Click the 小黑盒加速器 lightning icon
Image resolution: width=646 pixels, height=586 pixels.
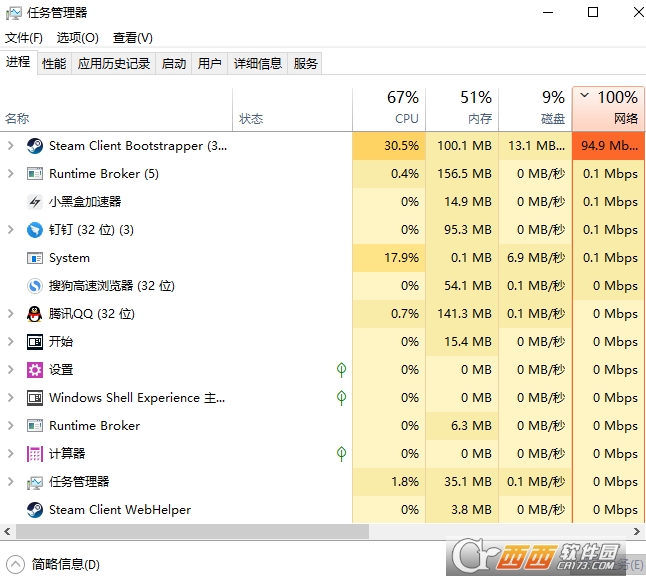(35, 202)
